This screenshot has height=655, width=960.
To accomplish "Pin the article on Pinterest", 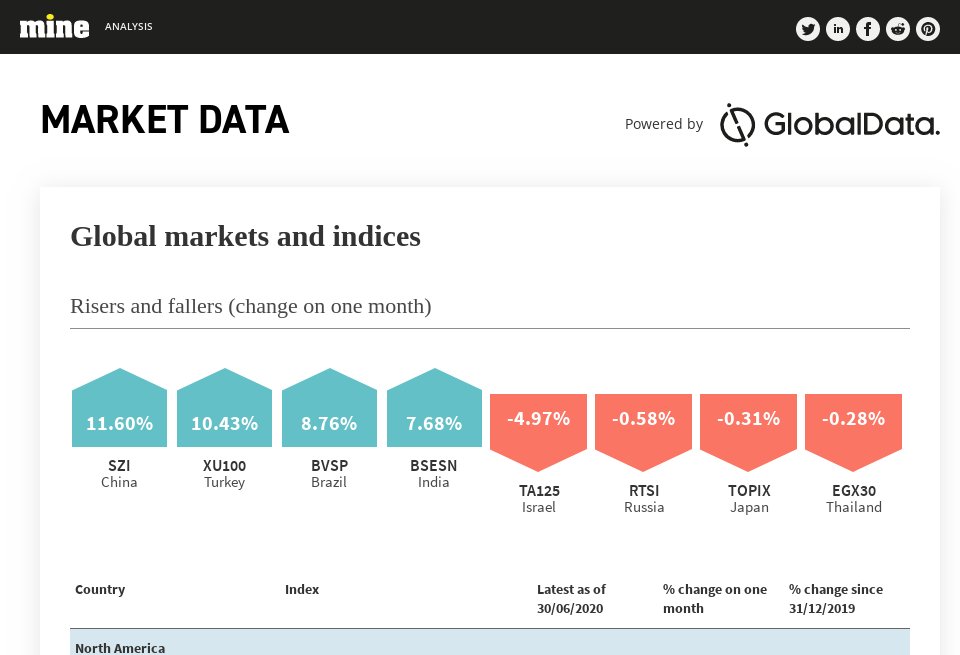I will (x=928, y=29).
